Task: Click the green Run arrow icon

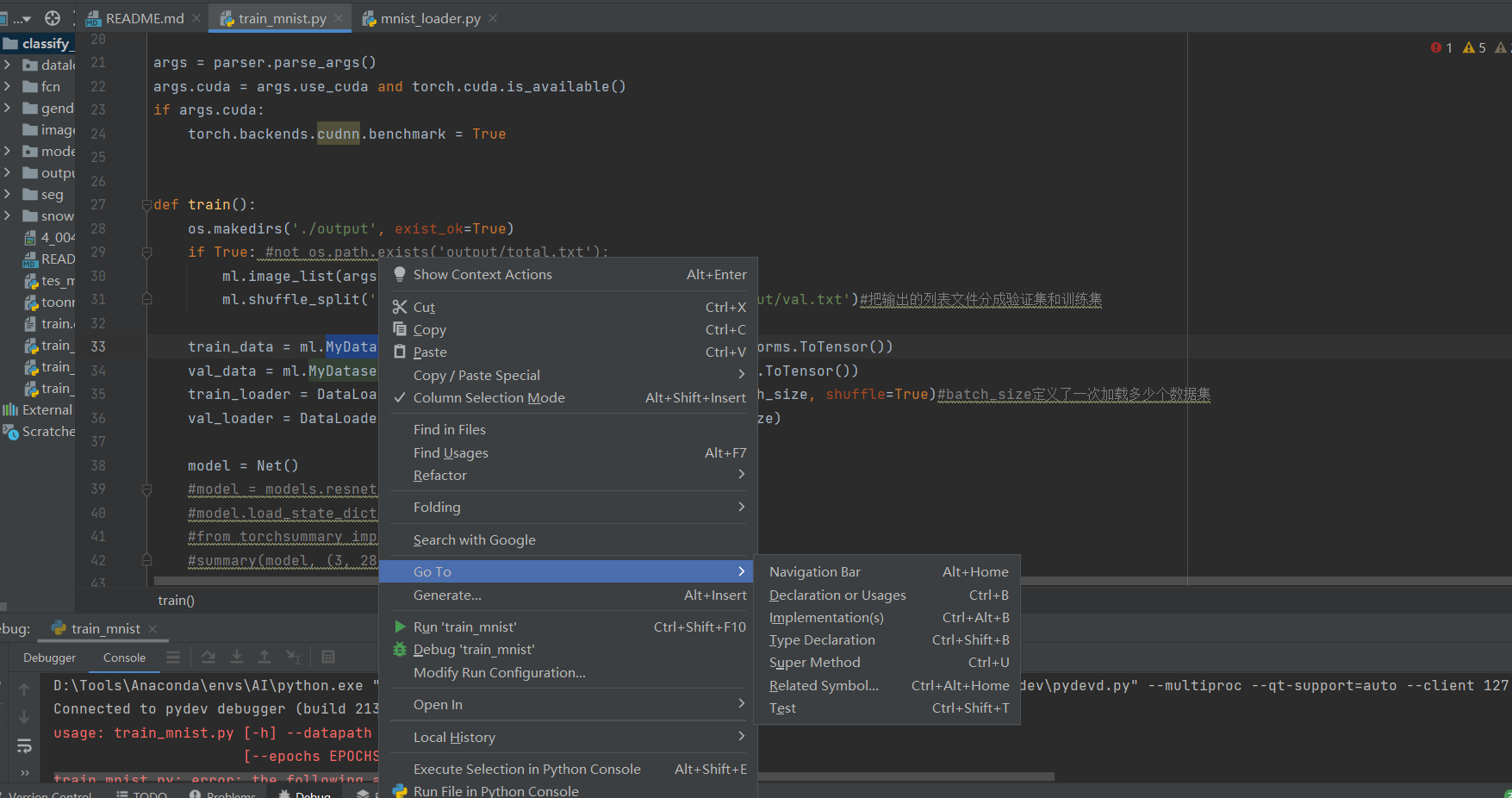Action: [400, 627]
